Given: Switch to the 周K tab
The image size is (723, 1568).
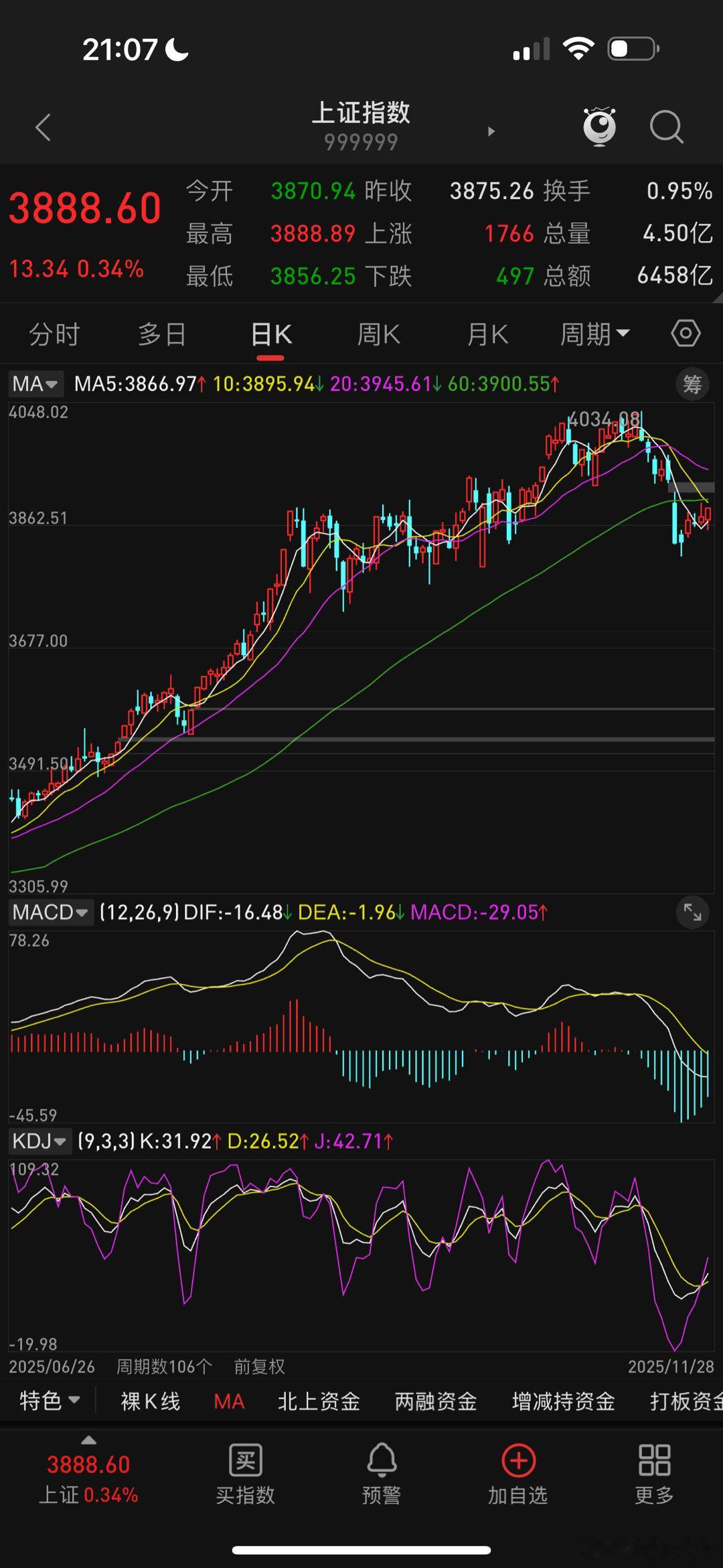Looking at the screenshot, I should (379, 334).
